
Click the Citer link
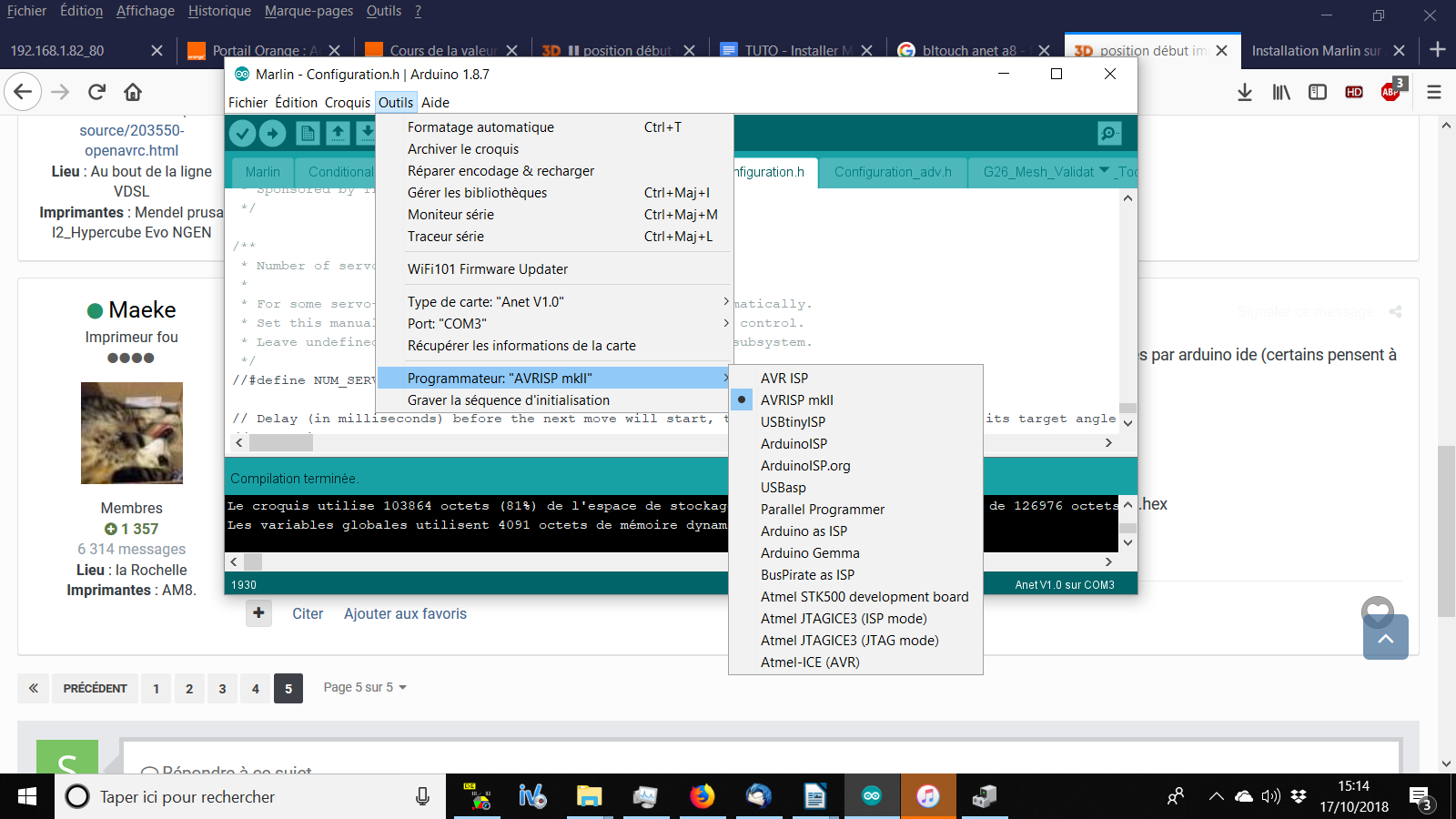[308, 613]
